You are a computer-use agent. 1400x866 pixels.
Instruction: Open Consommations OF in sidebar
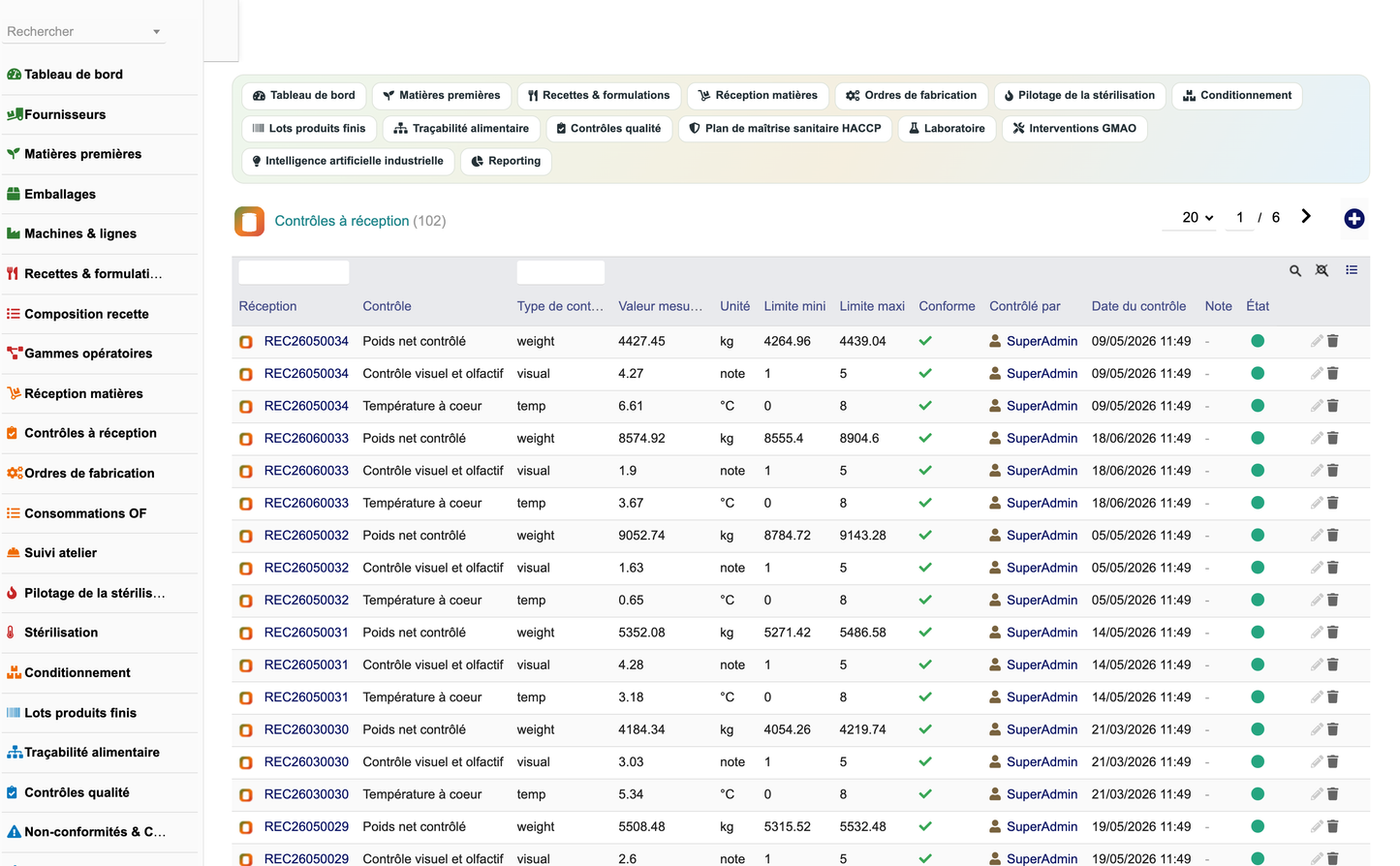point(85,513)
